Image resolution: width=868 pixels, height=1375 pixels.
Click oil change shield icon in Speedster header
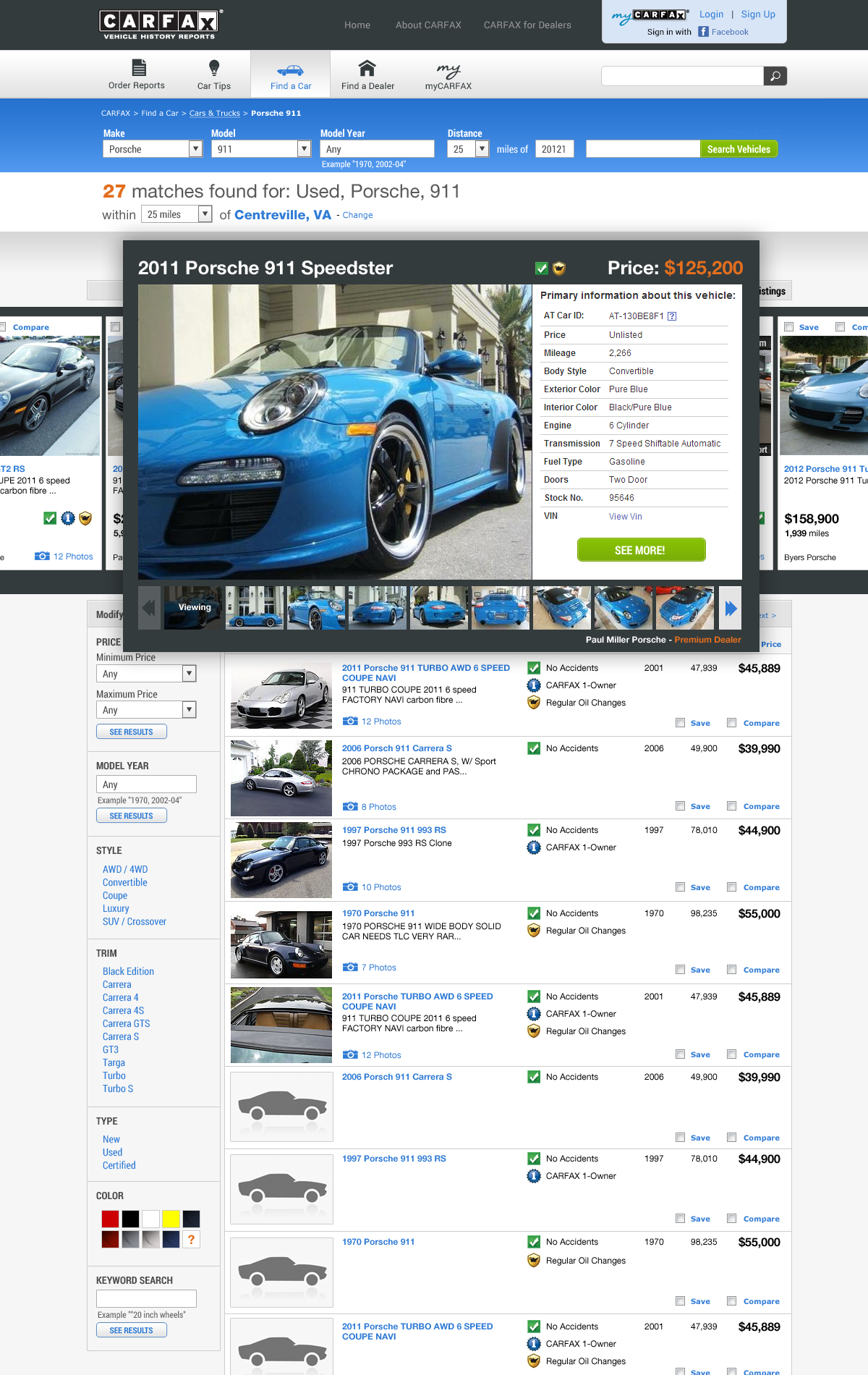coord(559,268)
